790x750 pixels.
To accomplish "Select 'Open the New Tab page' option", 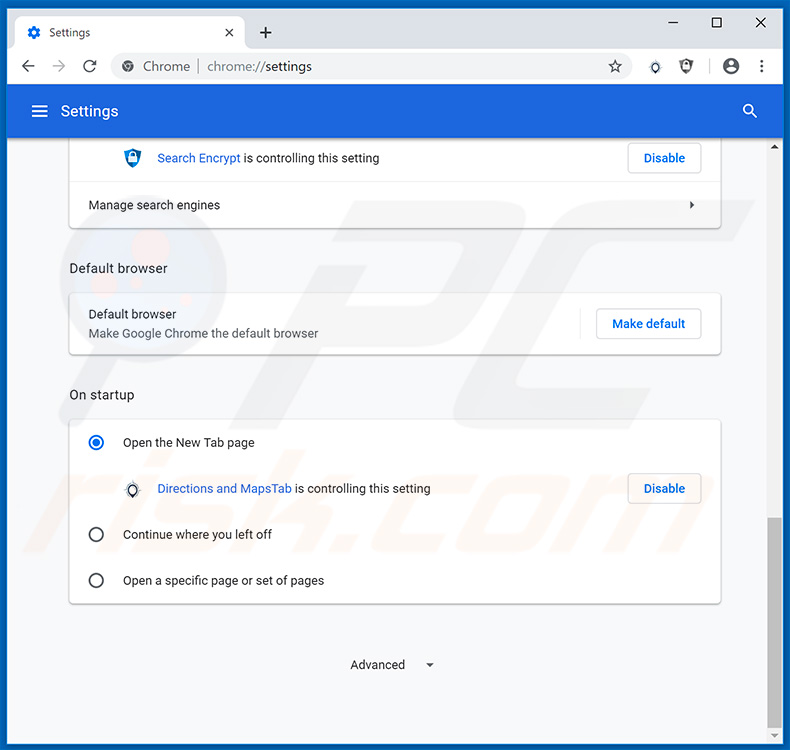I will point(96,442).
